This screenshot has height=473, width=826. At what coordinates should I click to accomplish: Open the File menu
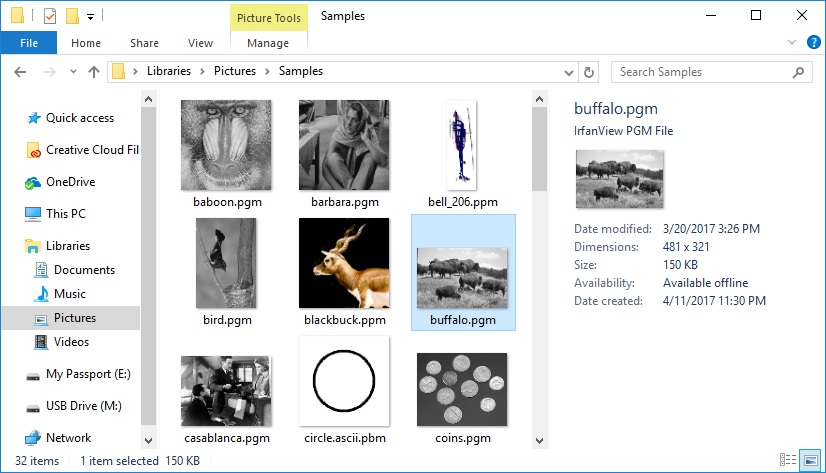29,43
